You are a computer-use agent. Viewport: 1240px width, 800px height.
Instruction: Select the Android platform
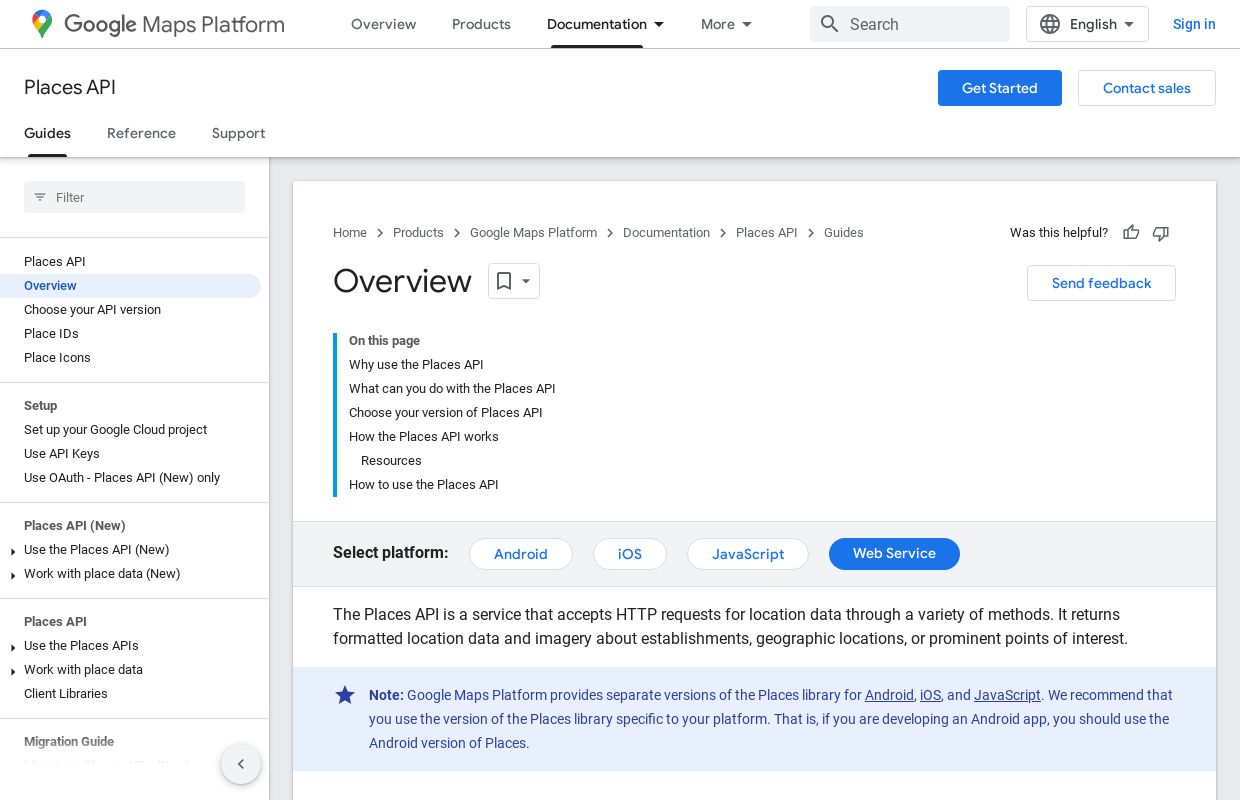click(x=521, y=554)
